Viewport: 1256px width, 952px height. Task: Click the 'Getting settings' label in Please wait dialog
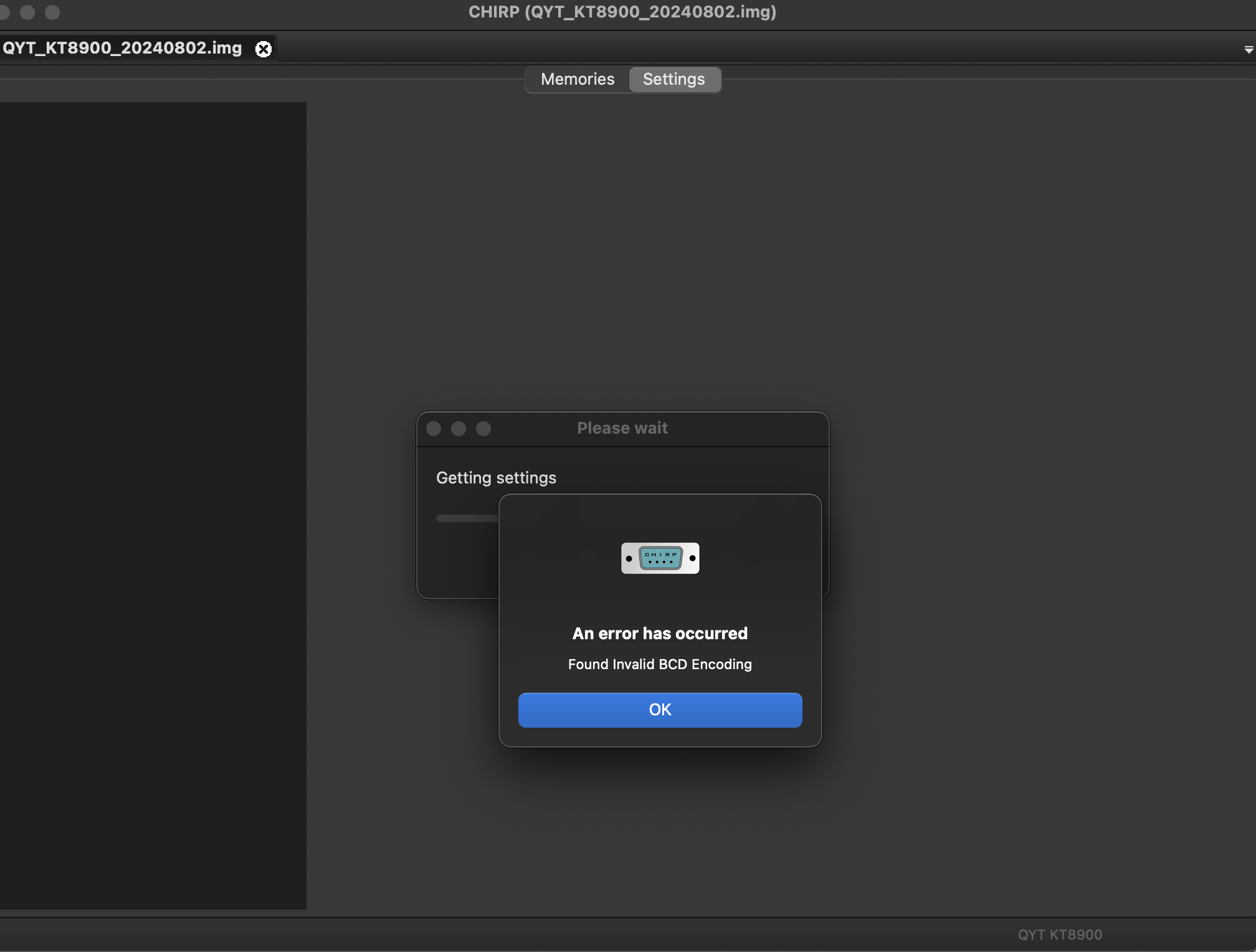[x=496, y=478]
